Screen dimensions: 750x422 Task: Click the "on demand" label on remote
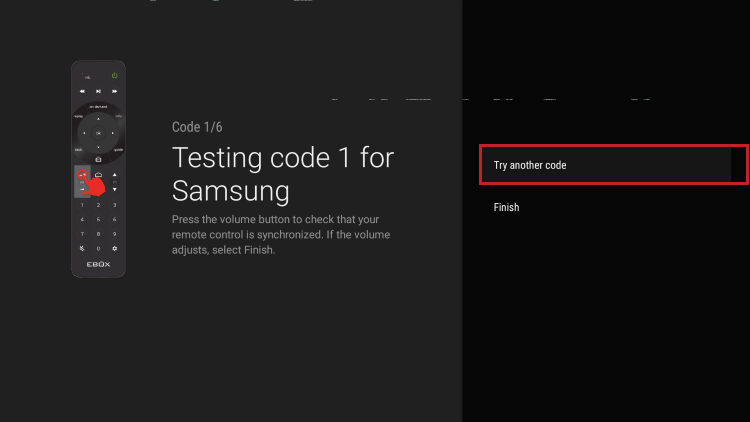click(x=98, y=105)
